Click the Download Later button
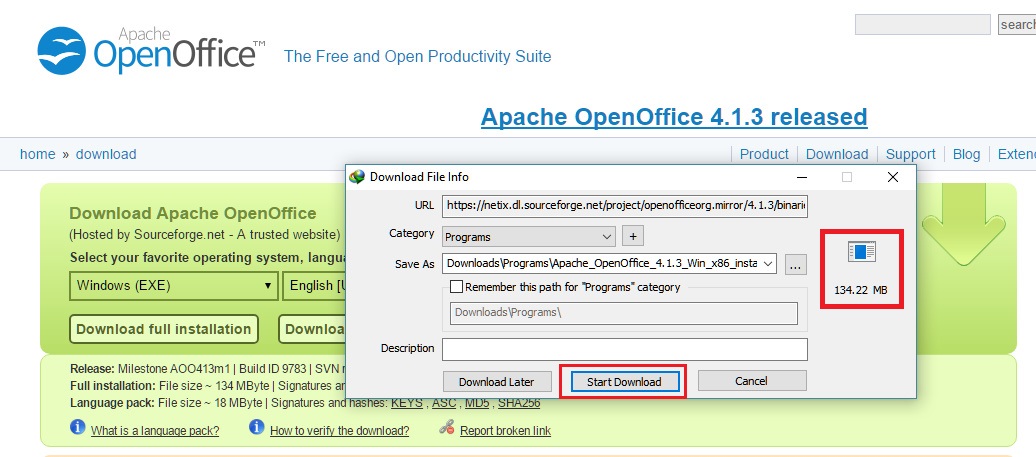Image resolution: width=1036 pixels, height=457 pixels. (497, 382)
